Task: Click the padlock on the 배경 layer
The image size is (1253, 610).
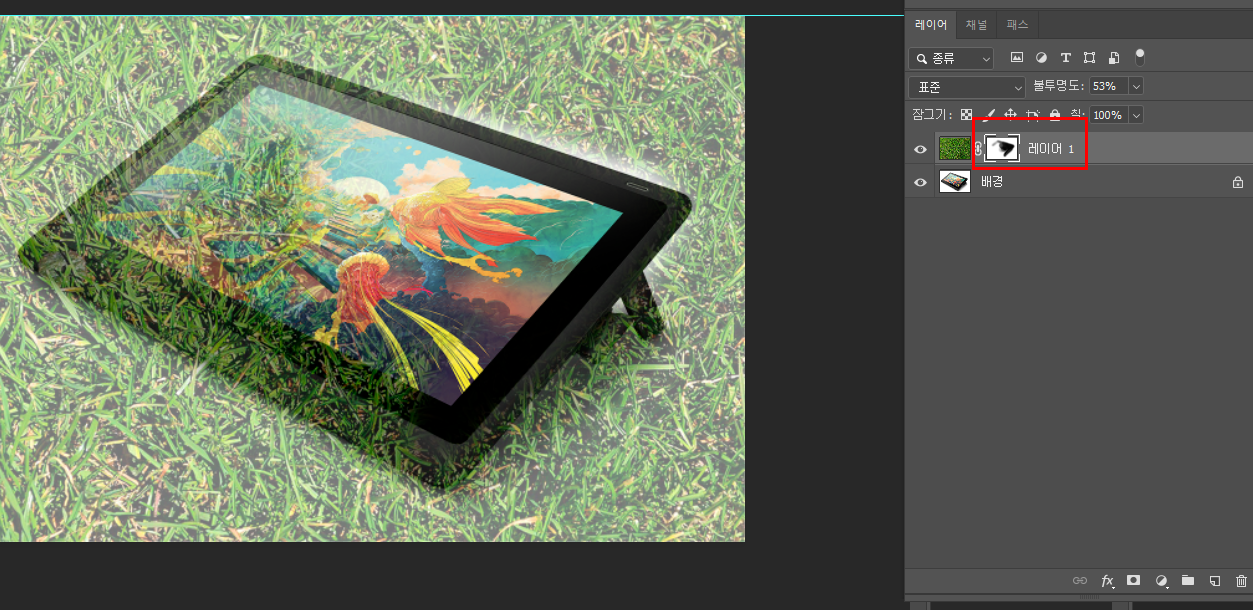Action: [x=1237, y=182]
